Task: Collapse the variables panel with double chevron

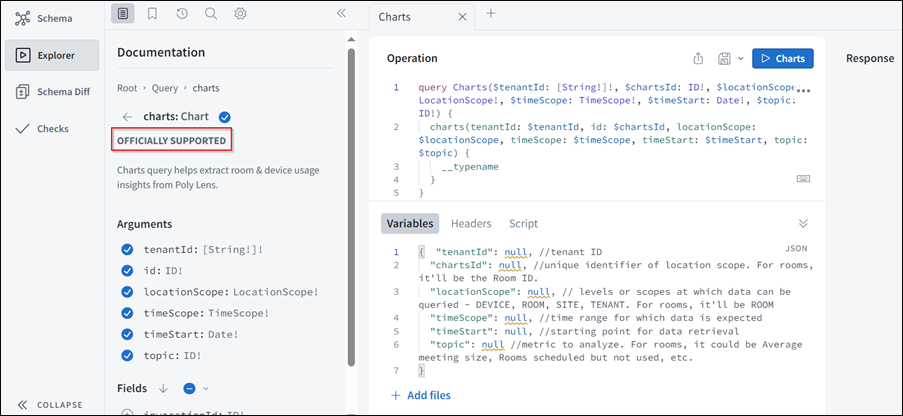Action: point(803,223)
